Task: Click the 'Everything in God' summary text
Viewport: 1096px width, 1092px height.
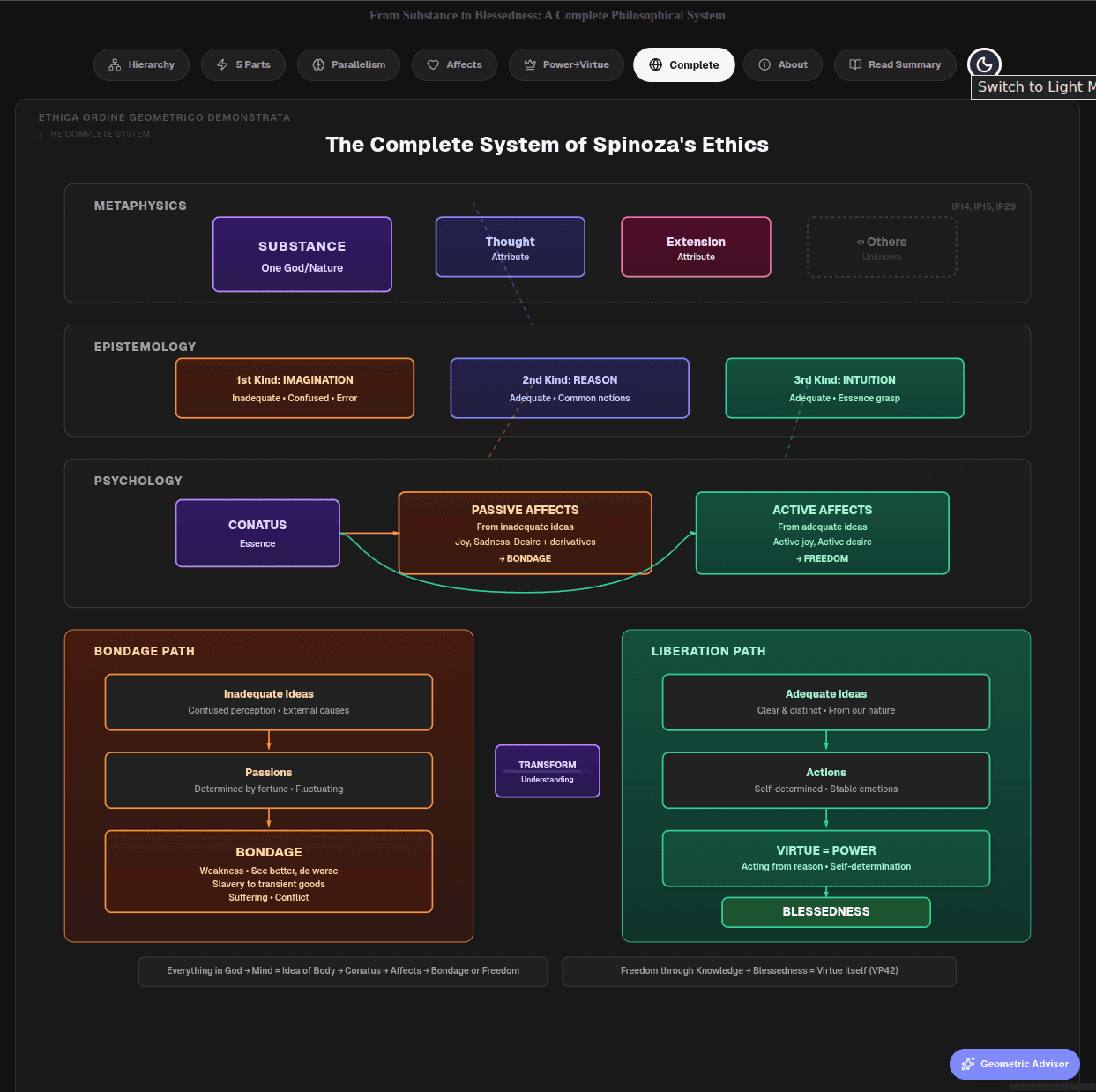Action: [343, 971]
